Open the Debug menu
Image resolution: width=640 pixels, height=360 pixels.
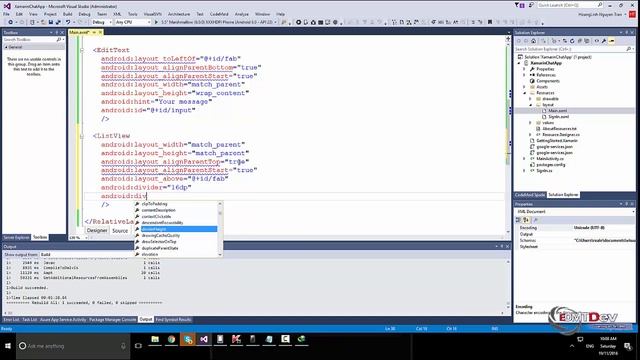click(x=84, y=14)
